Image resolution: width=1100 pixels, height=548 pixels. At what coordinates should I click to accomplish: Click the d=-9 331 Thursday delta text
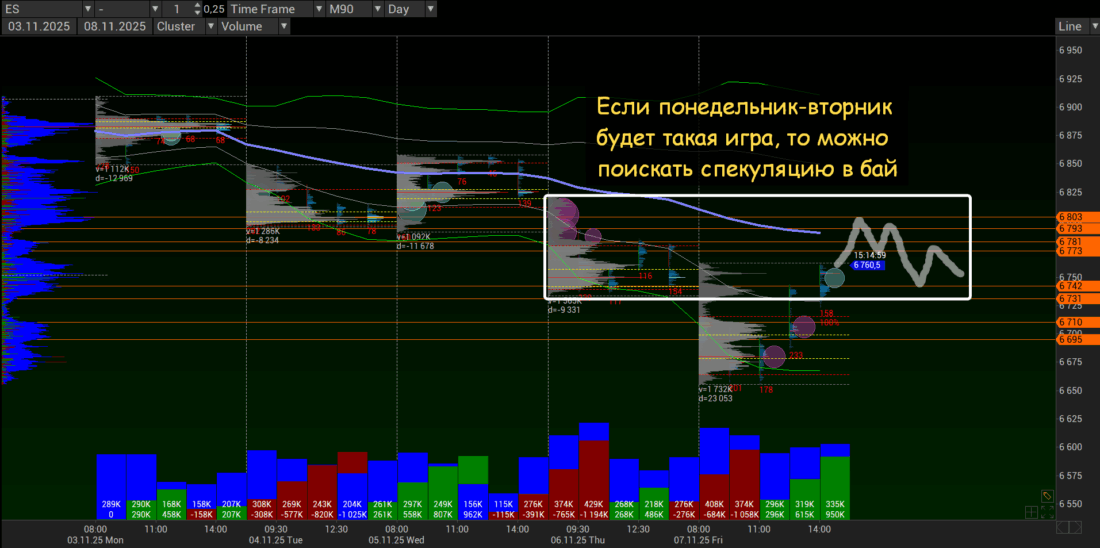(x=563, y=309)
